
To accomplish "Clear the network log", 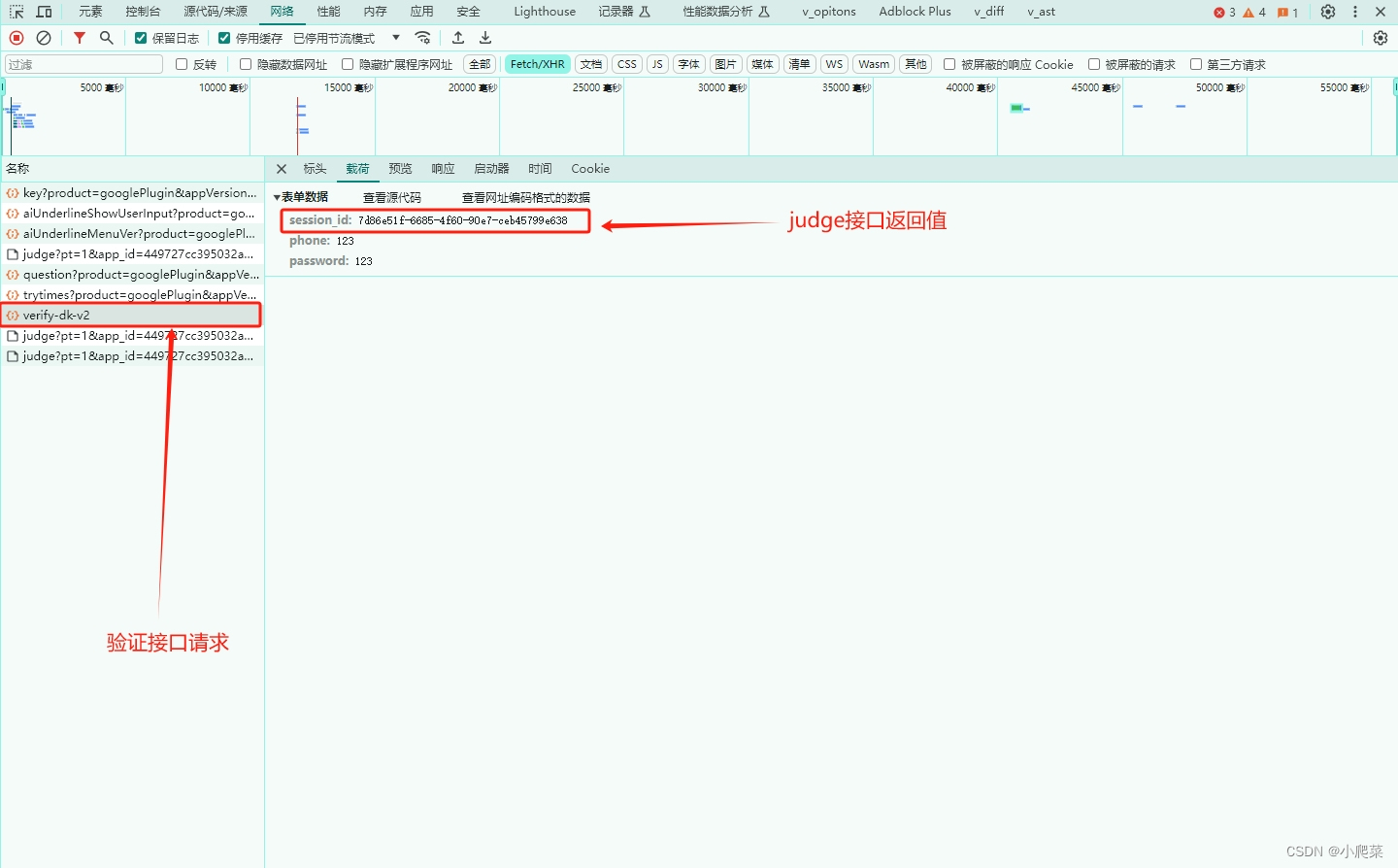I will pyautogui.click(x=44, y=38).
